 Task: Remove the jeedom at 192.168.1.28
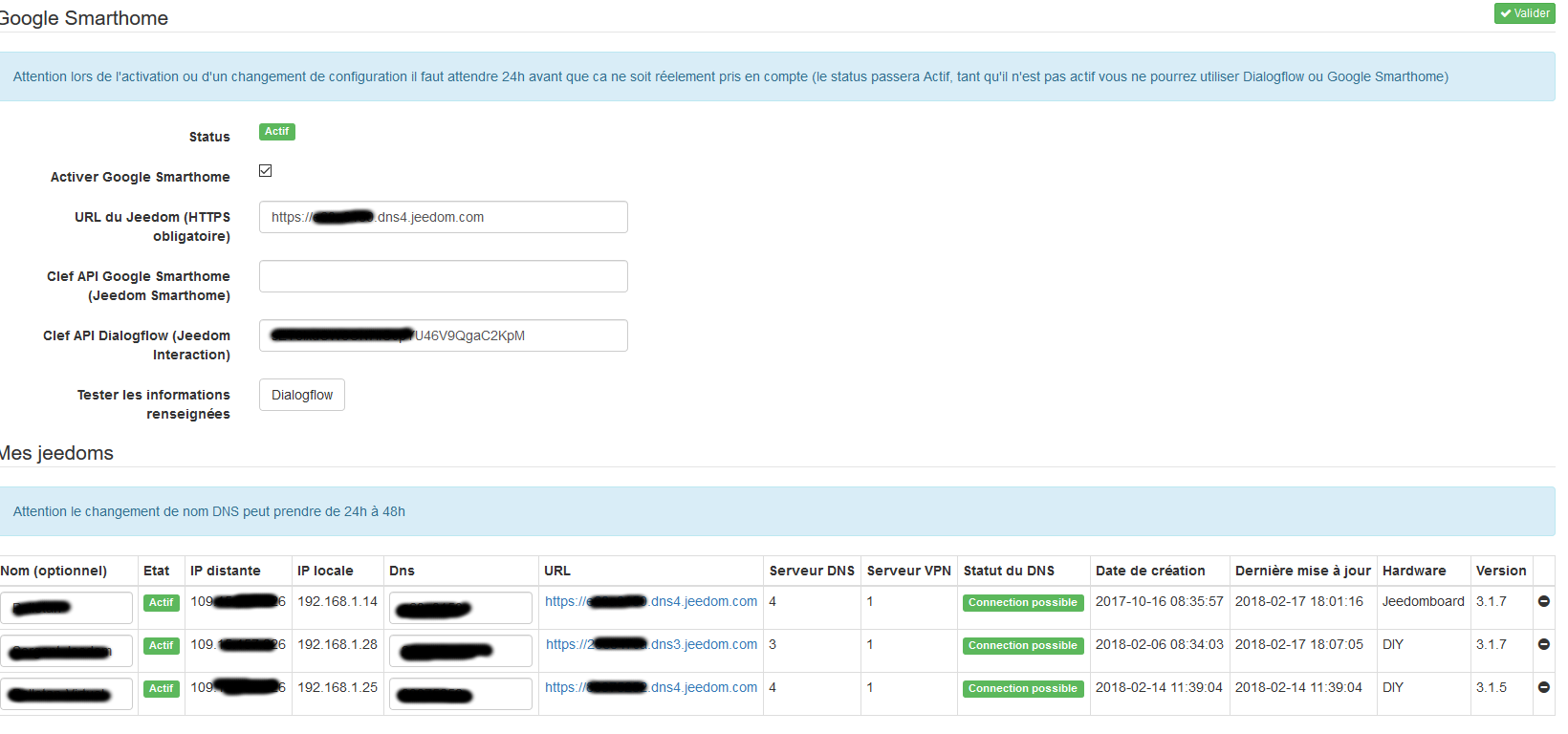1543,644
